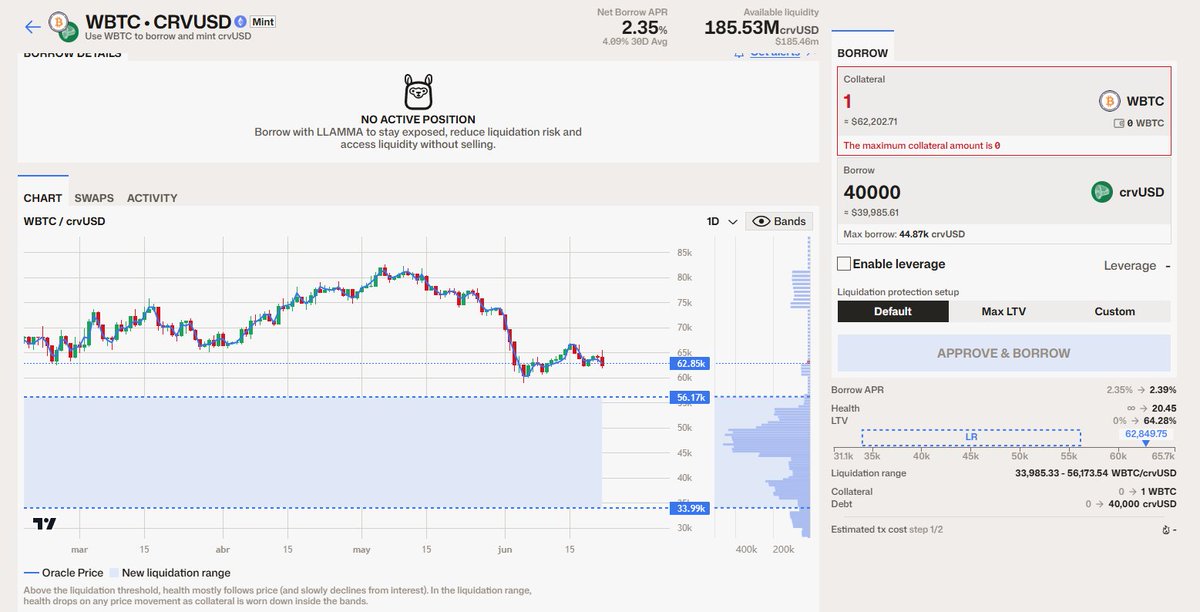Switch to the ACTIVITY tab
Image resolution: width=1200 pixels, height=612 pixels.
(152, 198)
